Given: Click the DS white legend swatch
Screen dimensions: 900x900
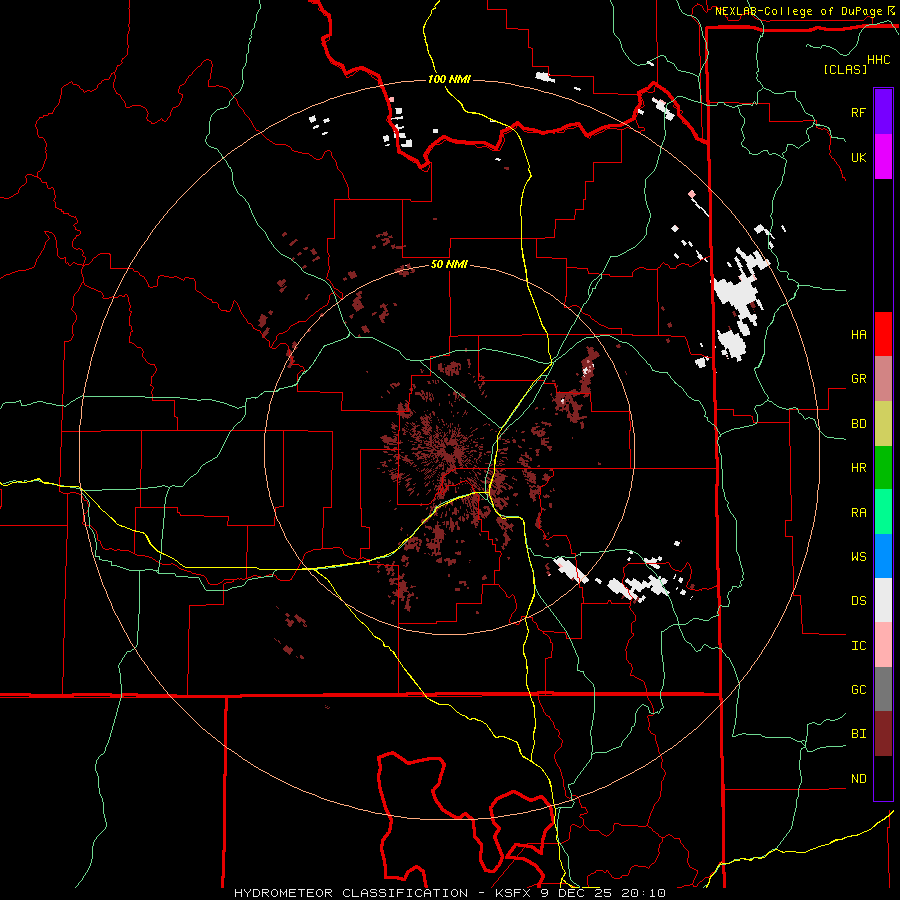Looking at the screenshot, I should pyautogui.click(x=883, y=600).
